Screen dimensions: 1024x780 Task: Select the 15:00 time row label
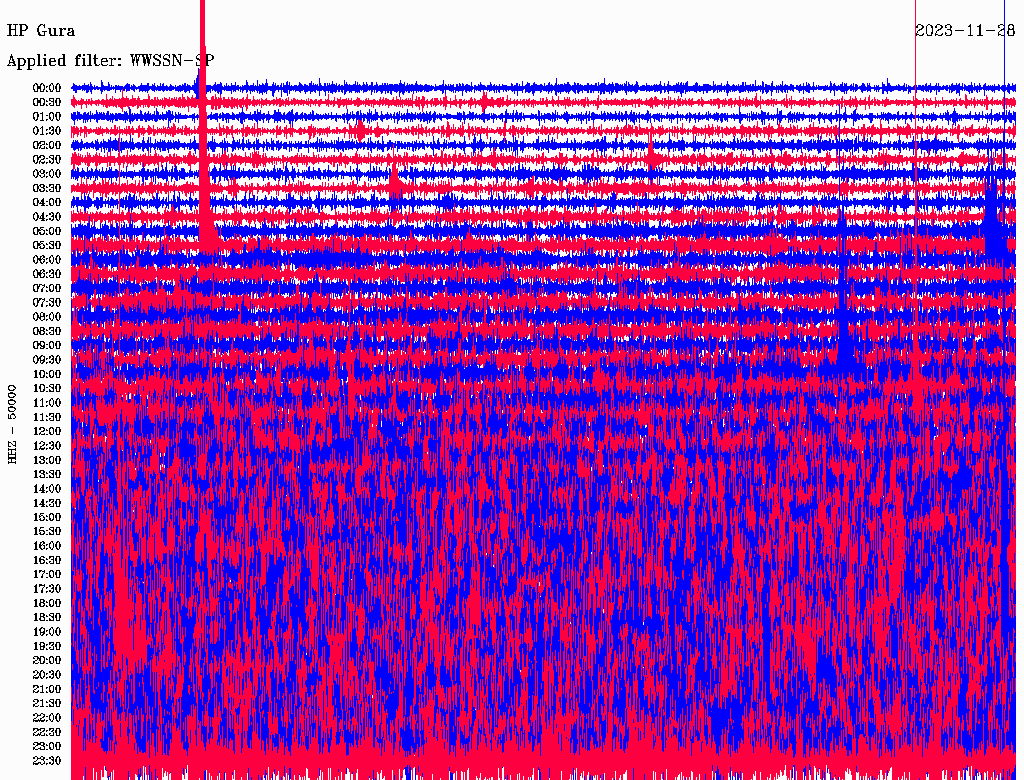(47, 518)
